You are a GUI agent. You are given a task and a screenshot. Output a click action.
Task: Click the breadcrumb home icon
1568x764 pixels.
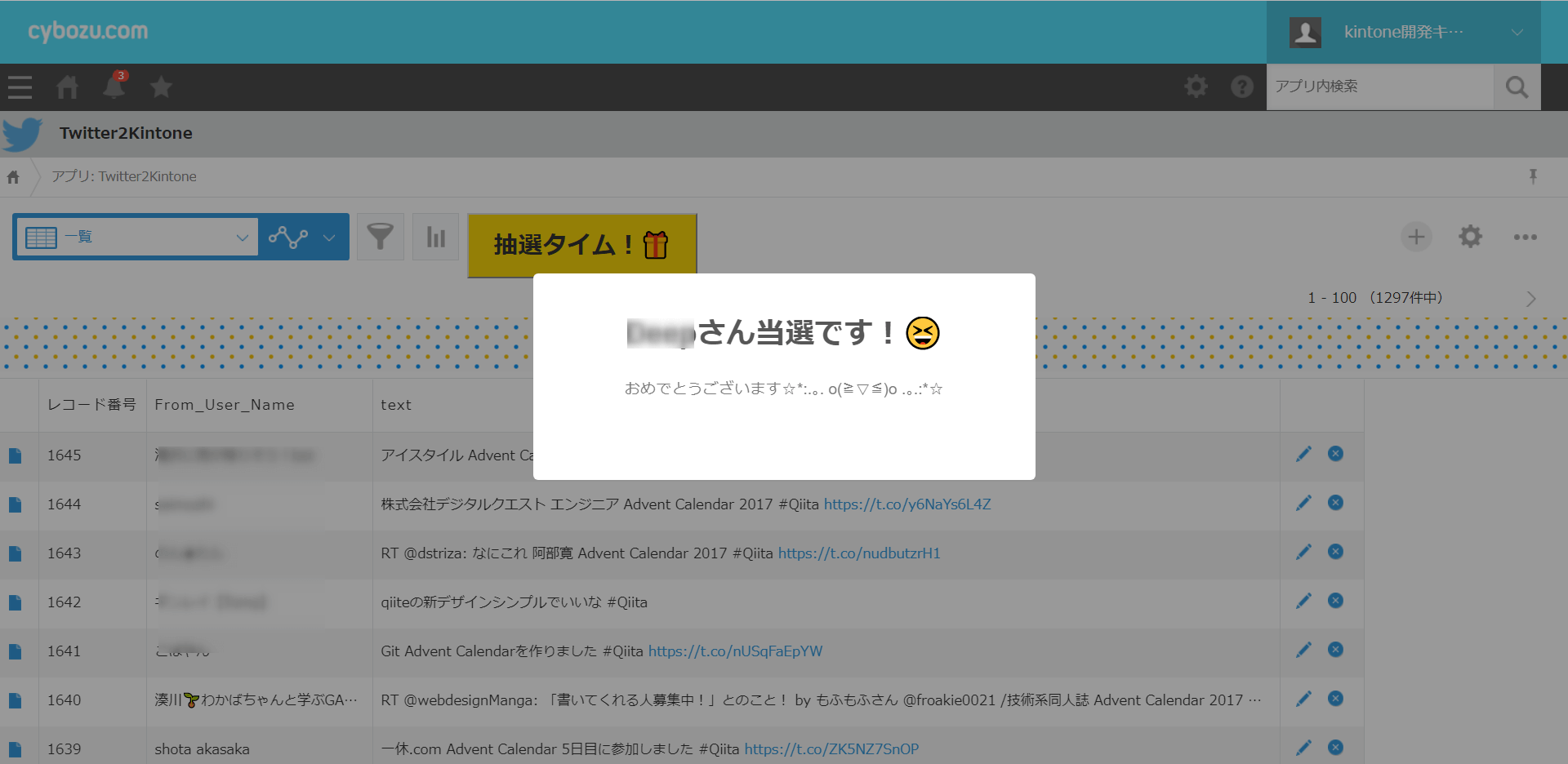coord(13,177)
